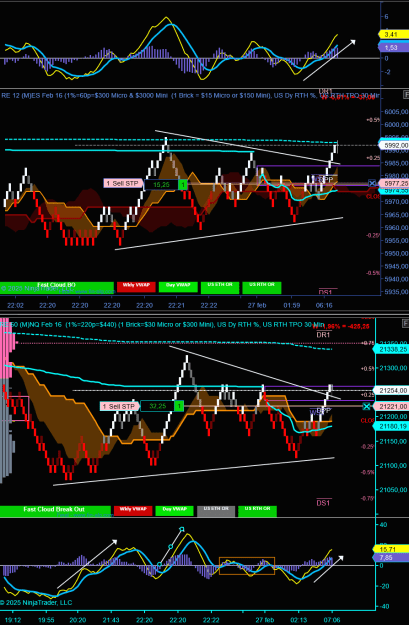Viewport: 409px width, 625px height.
Task: Cancel the NQ sell stop order X icon
Action: (366, 406)
